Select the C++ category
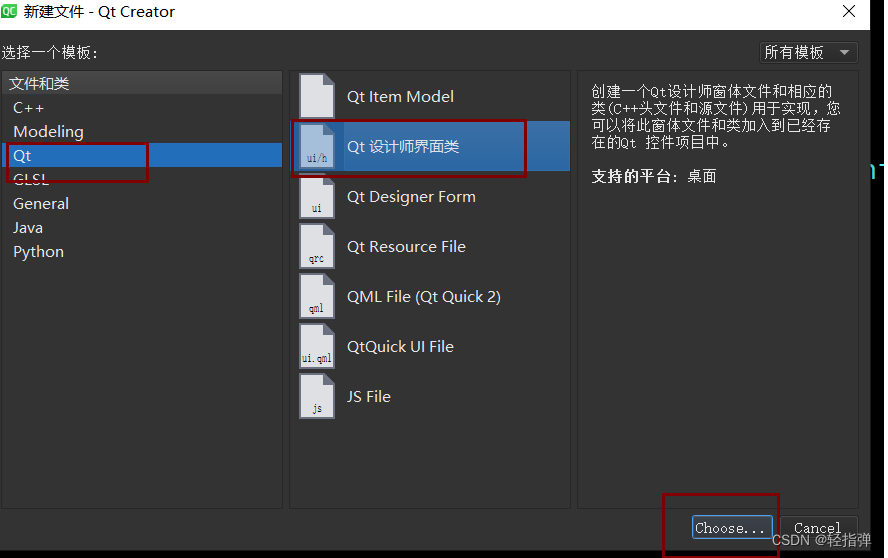This screenshot has height=558, width=888. 142,108
